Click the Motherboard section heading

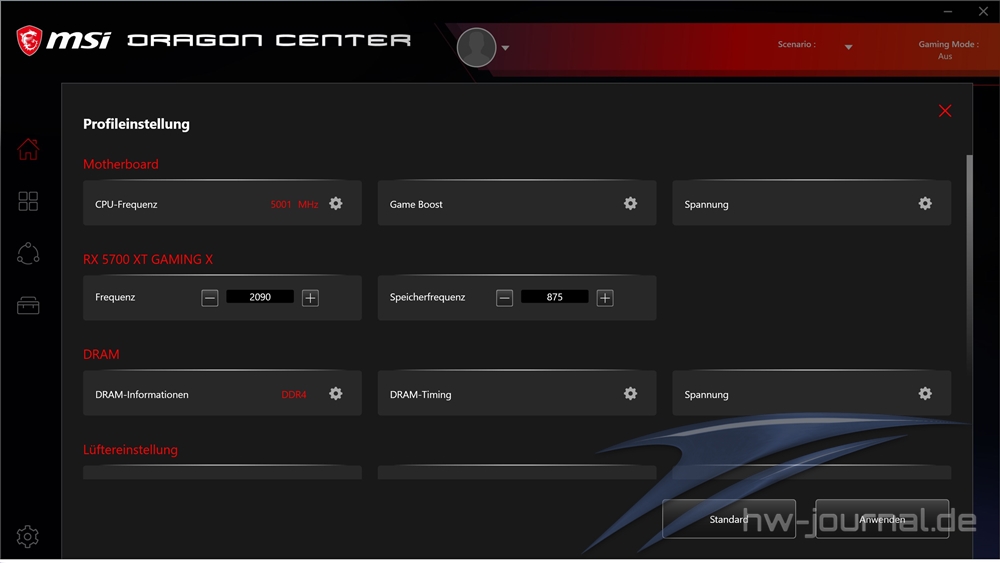click(121, 164)
